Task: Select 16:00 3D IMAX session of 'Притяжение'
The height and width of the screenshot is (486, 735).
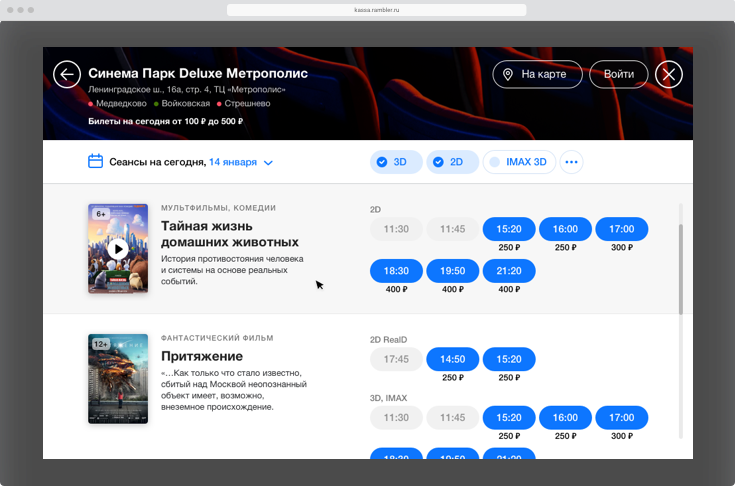Action: [x=565, y=418]
